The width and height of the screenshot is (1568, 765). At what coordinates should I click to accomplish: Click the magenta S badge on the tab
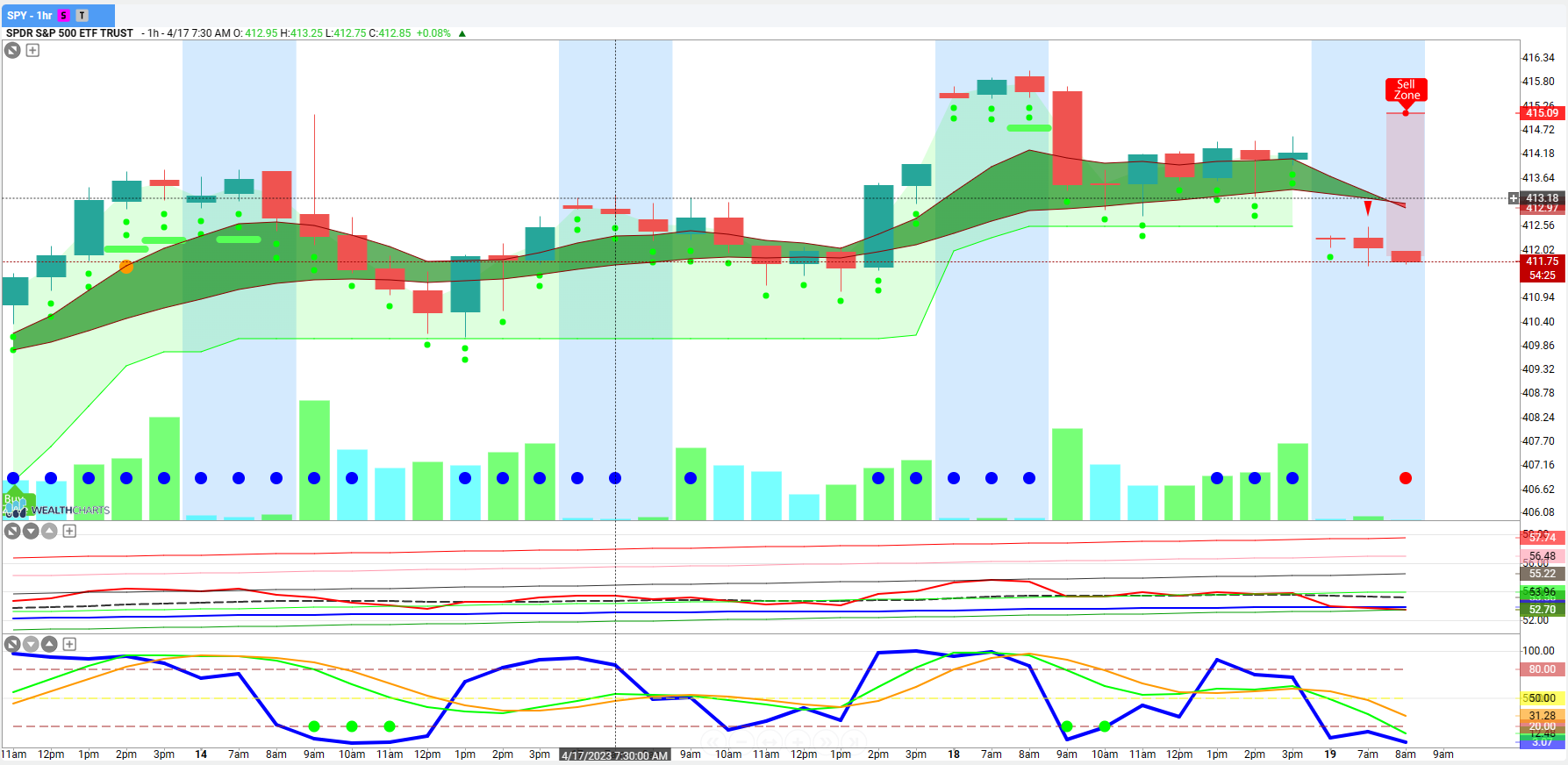(x=63, y=16)
